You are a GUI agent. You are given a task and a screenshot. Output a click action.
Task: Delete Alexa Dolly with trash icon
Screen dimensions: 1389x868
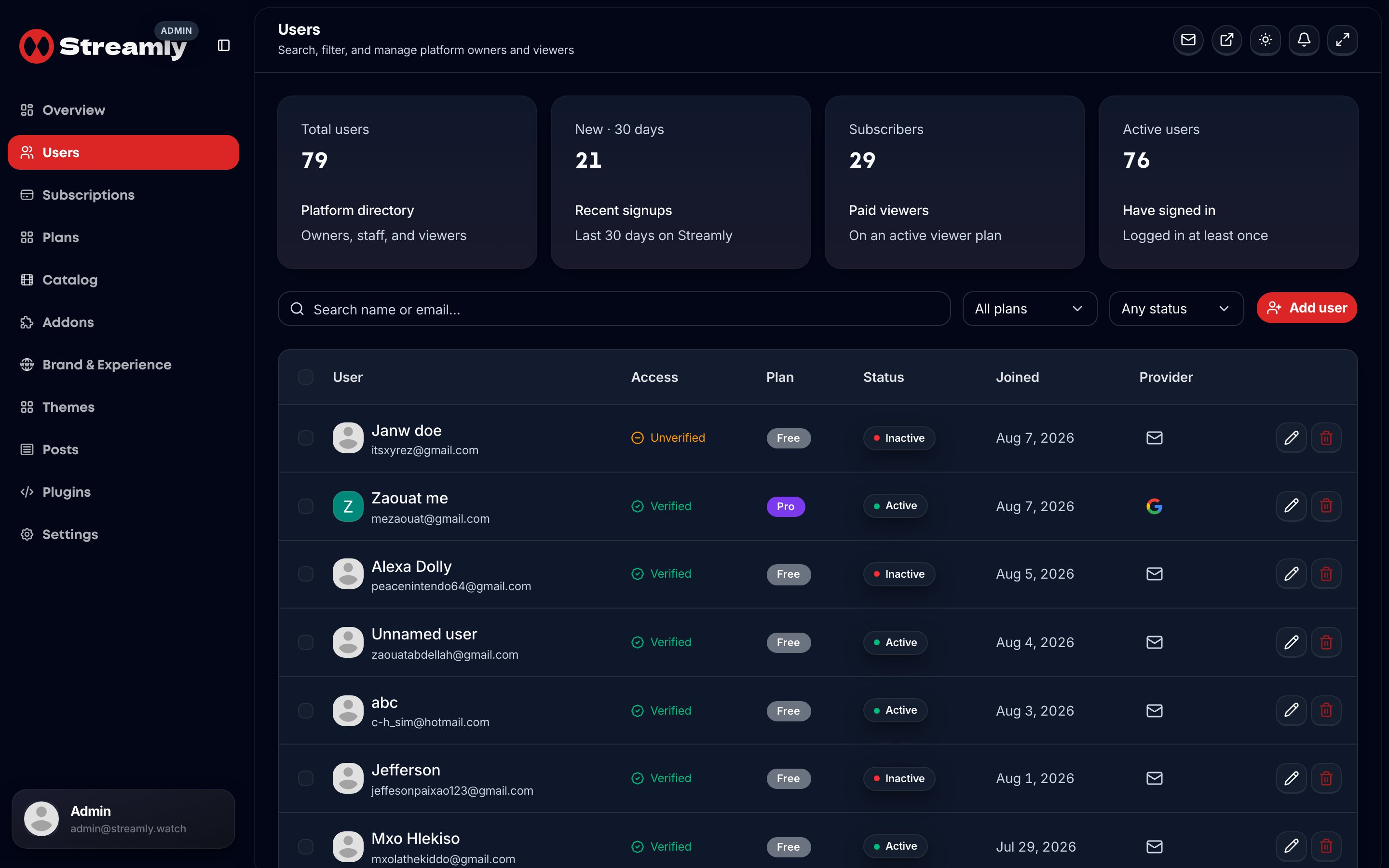(x=1326, y=574)
